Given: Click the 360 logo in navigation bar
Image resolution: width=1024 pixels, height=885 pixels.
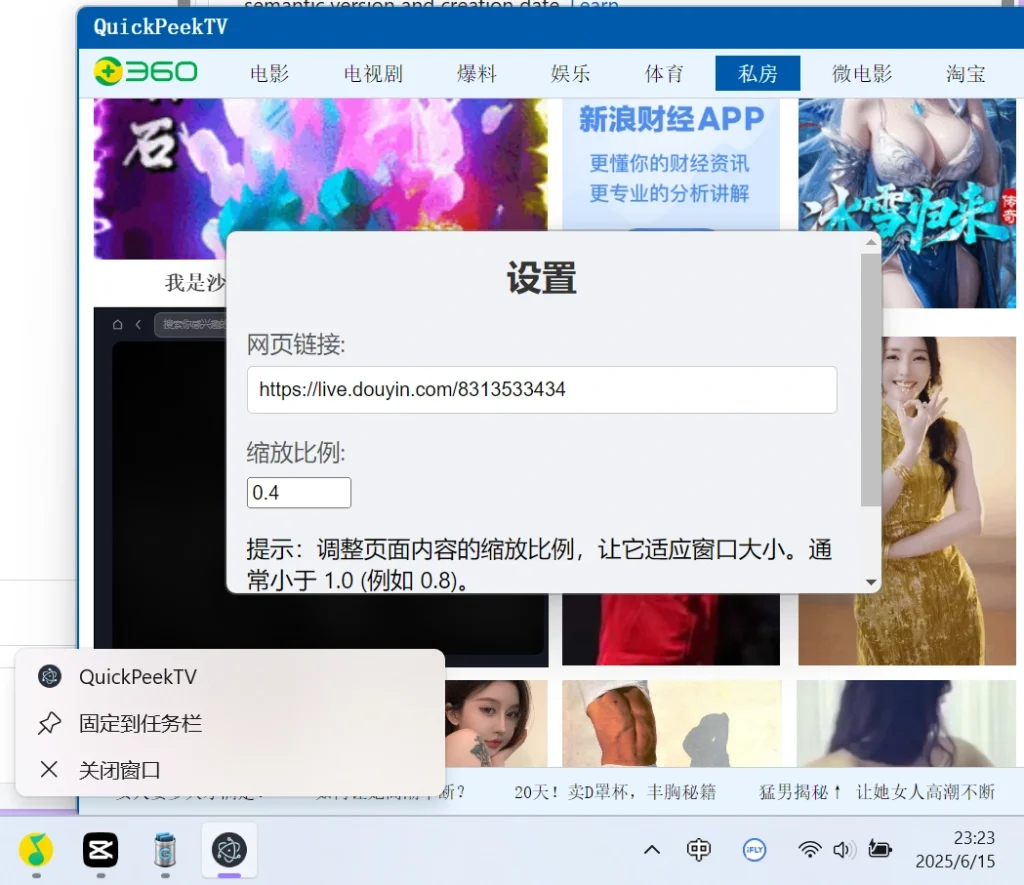Looking at the screenshot, I should 145,72.
